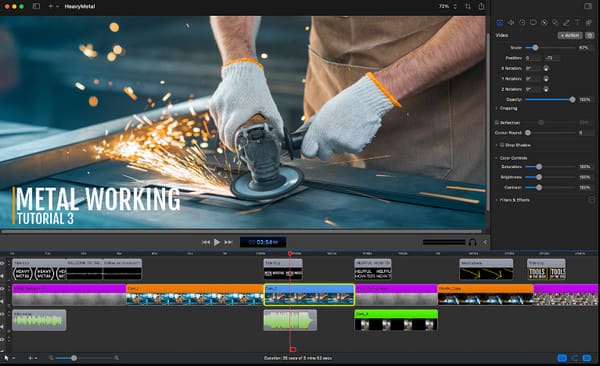Adjust the Scale slider
The image size is (600, 366).
pyautogui.click(x=550, y=47)
